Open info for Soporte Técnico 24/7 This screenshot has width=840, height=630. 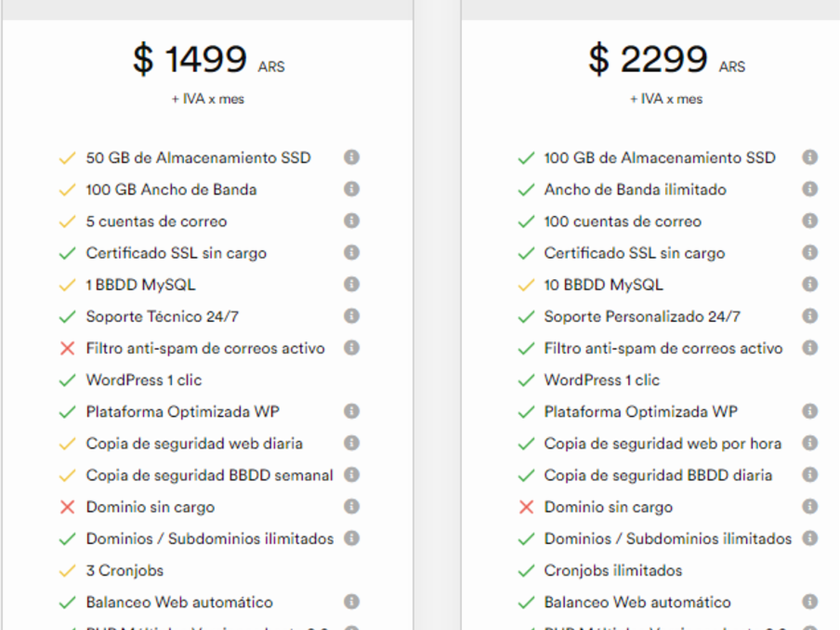(352, 316)
